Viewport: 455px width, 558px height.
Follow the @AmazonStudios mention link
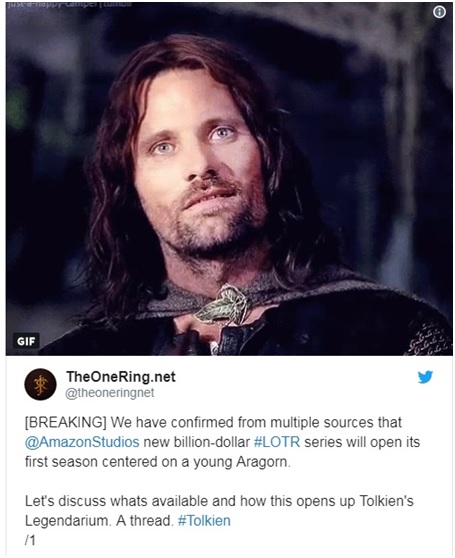(82, 442)
